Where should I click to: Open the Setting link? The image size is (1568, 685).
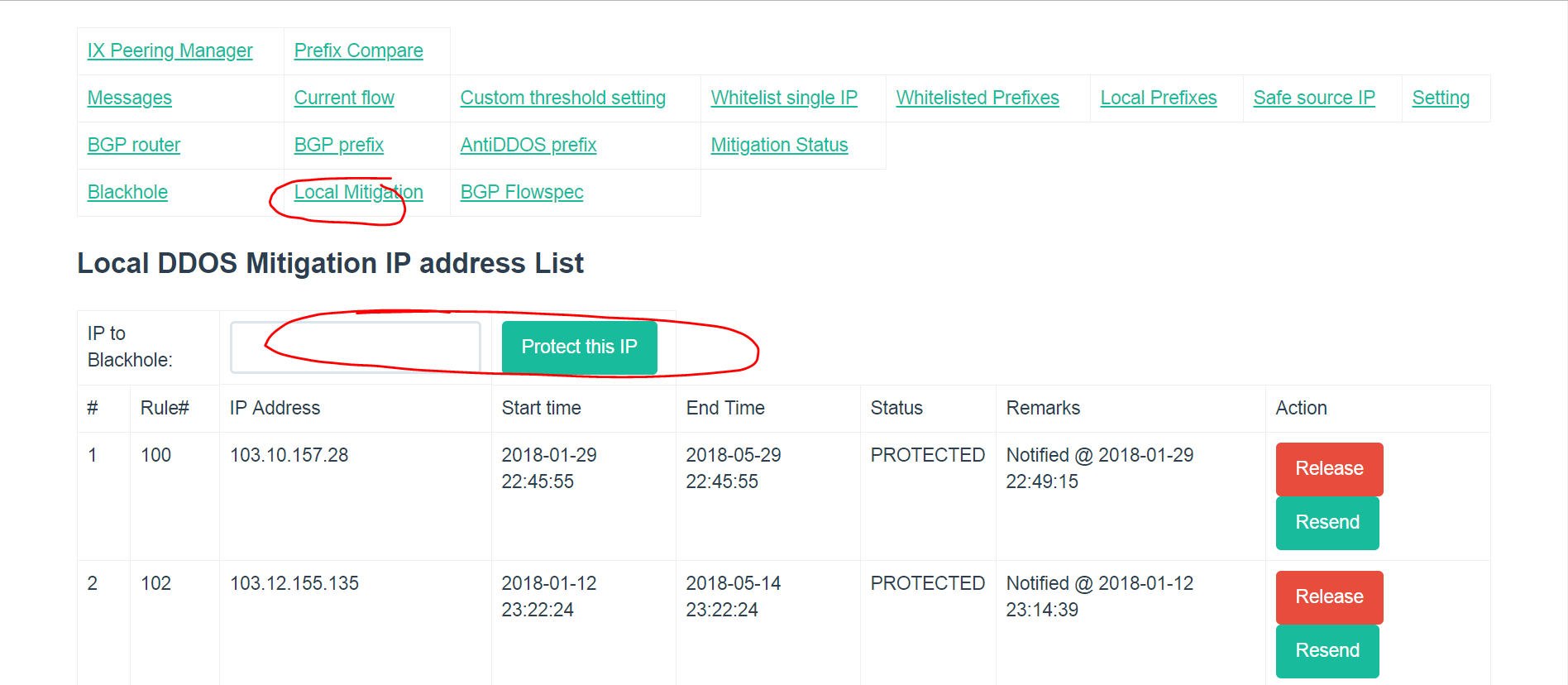click(x=1440, y=98)
